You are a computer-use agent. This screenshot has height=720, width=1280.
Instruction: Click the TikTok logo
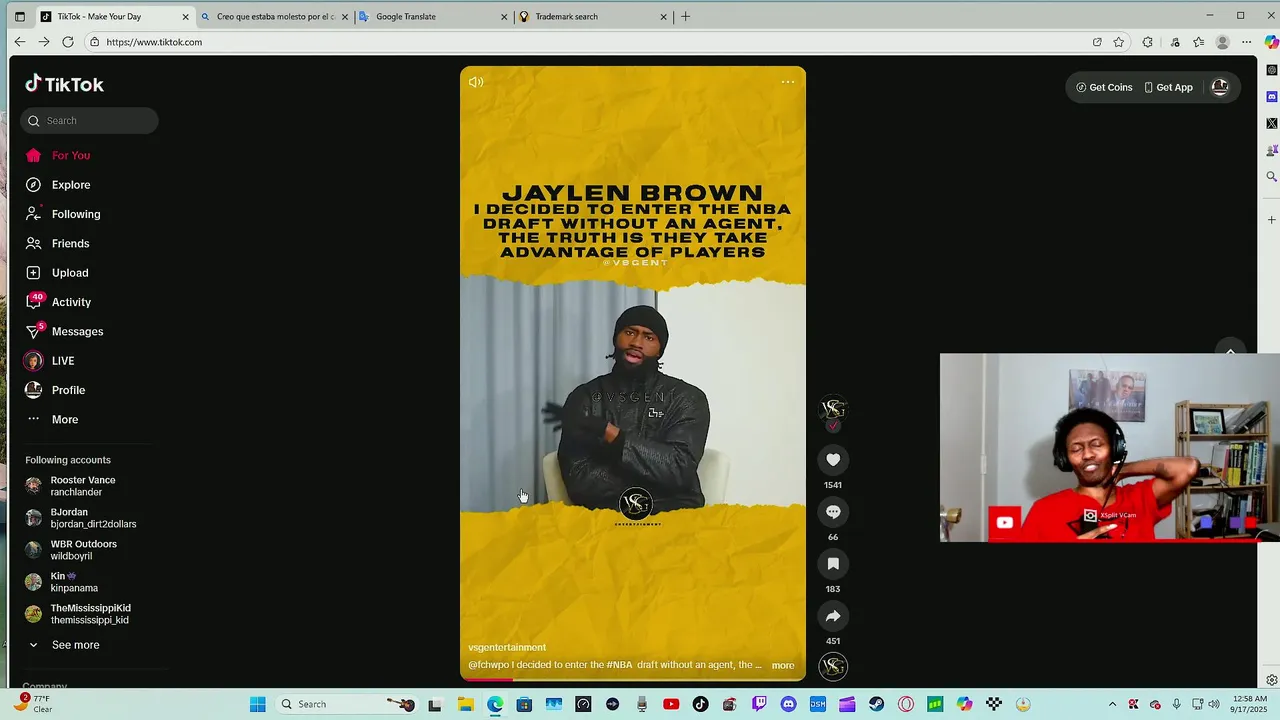point(64,84)
